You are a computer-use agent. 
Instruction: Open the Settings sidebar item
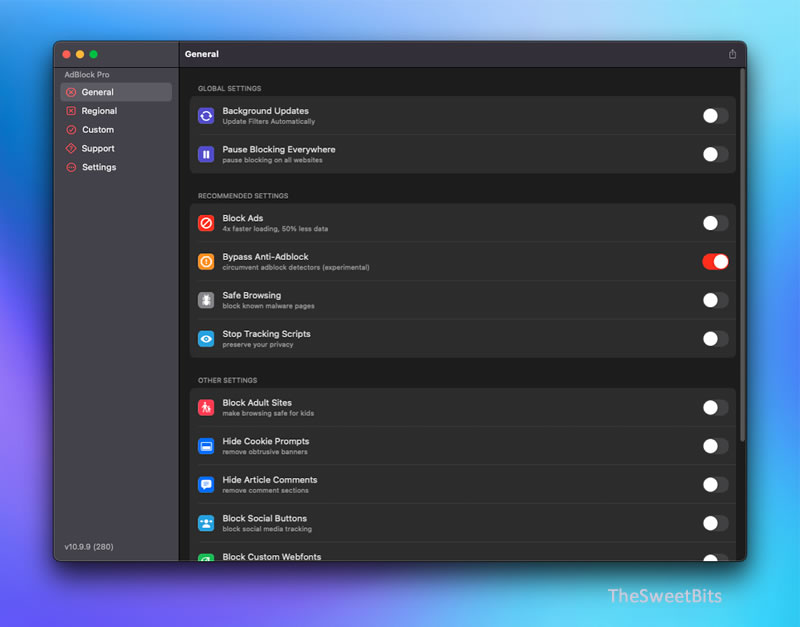(116, 167)
